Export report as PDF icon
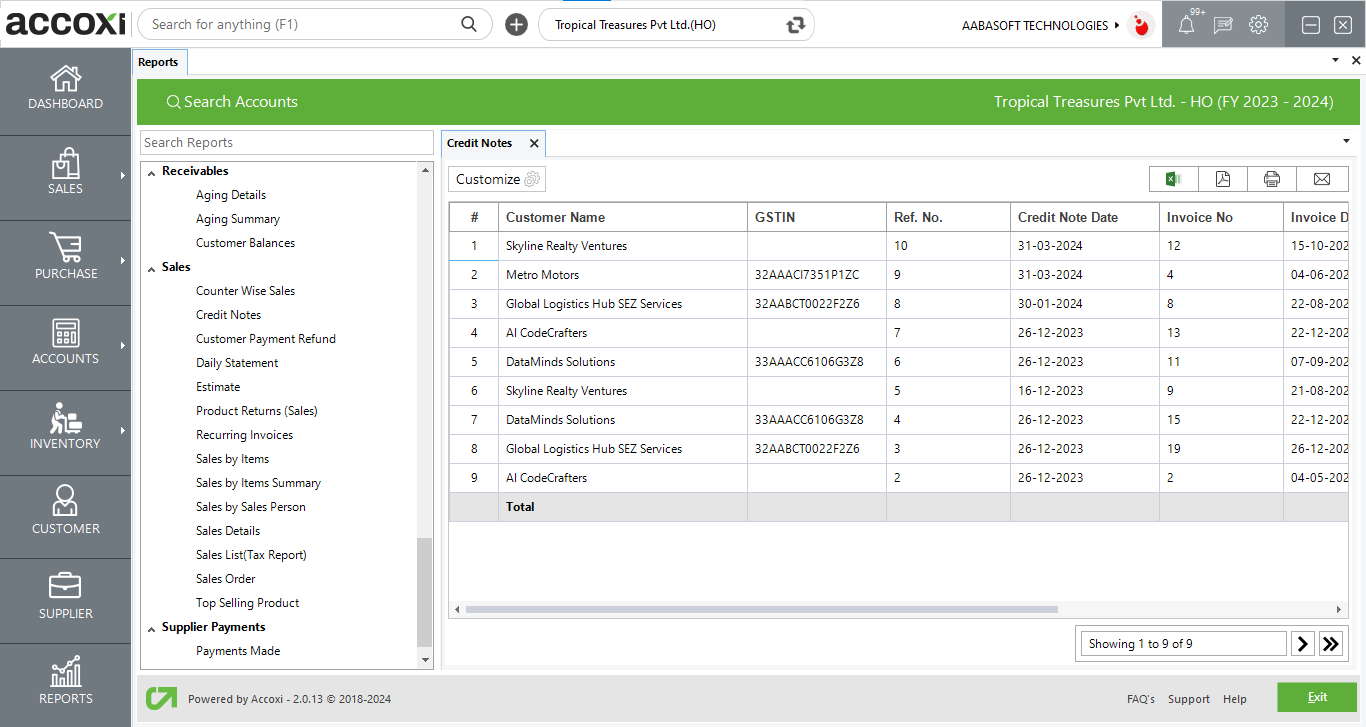 pyautogui.click(x=1222, y=179)
